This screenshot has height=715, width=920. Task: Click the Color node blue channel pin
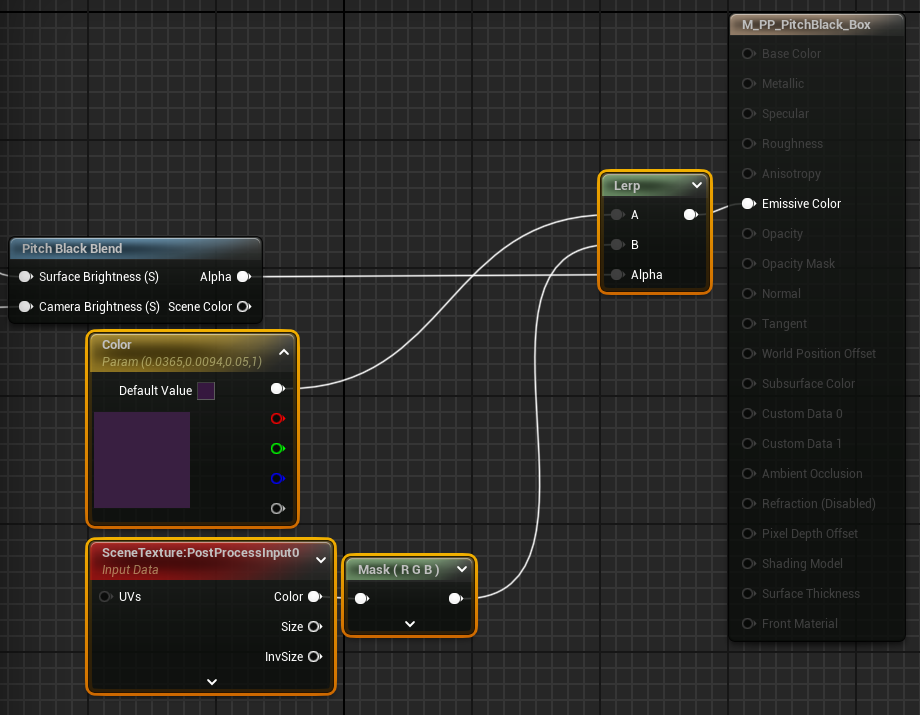click(278, 479)
